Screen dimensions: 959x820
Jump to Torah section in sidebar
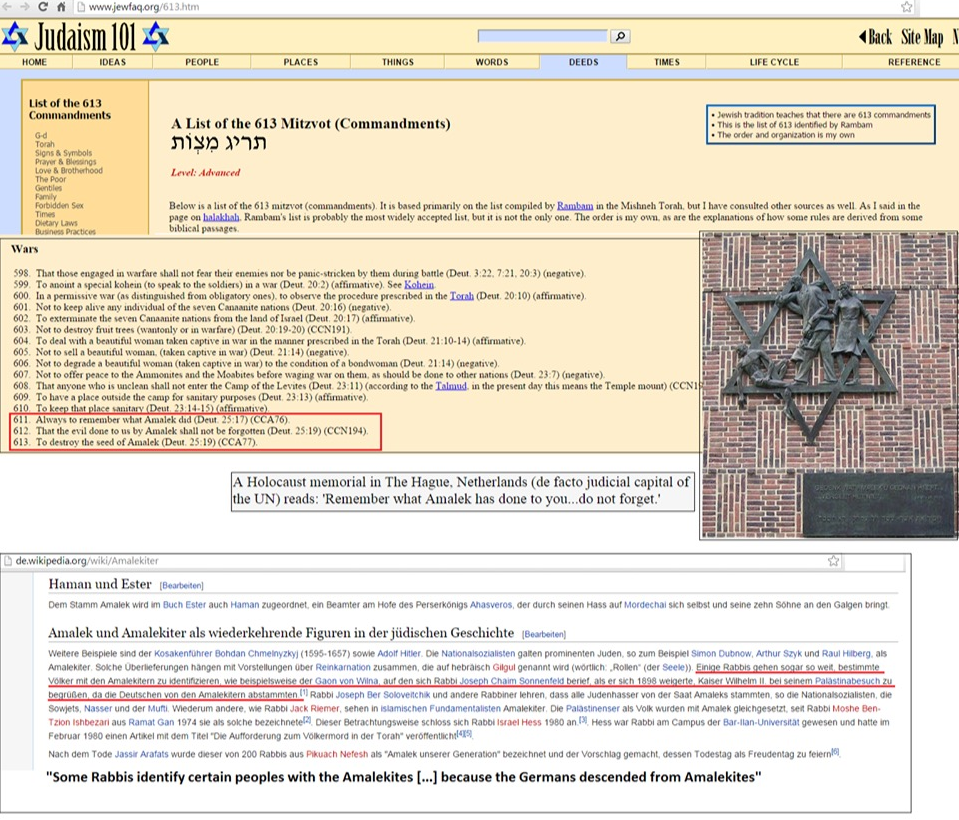coord(45,144)
